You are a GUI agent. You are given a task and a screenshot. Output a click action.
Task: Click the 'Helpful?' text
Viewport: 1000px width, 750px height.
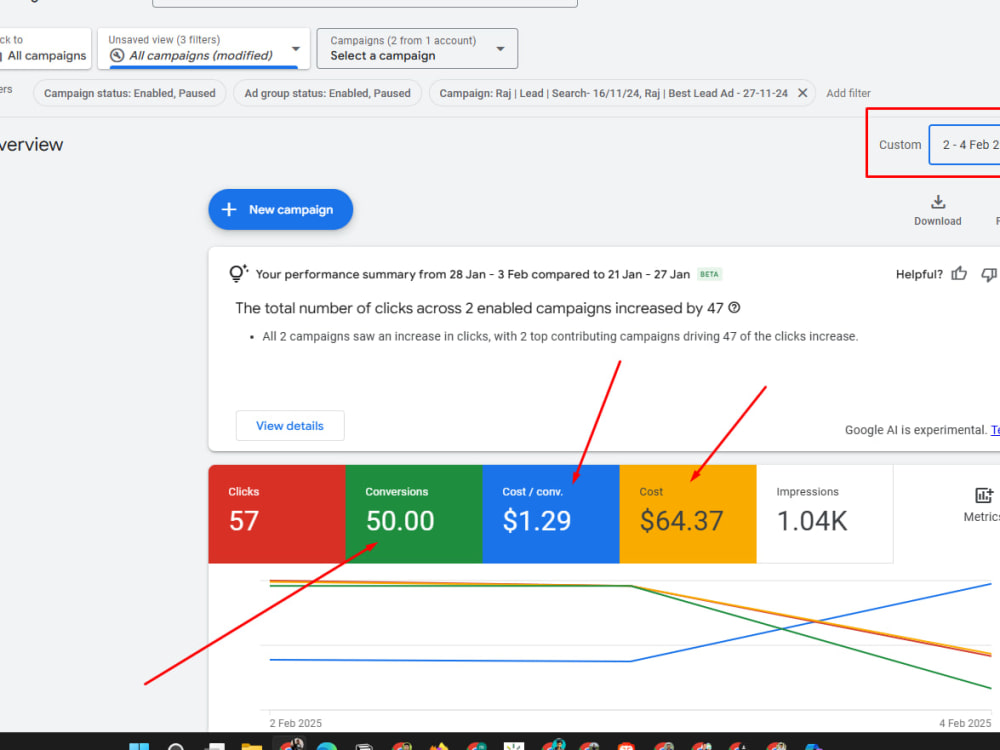tap(919, 274)
